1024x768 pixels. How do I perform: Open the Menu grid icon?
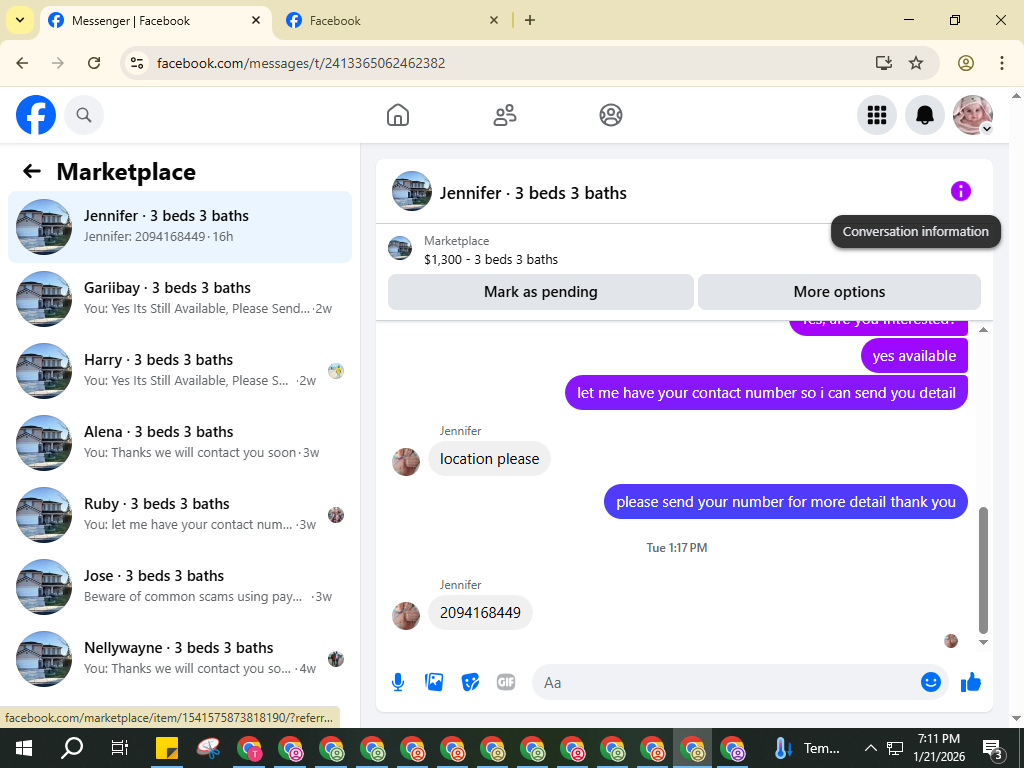[876, 115]
